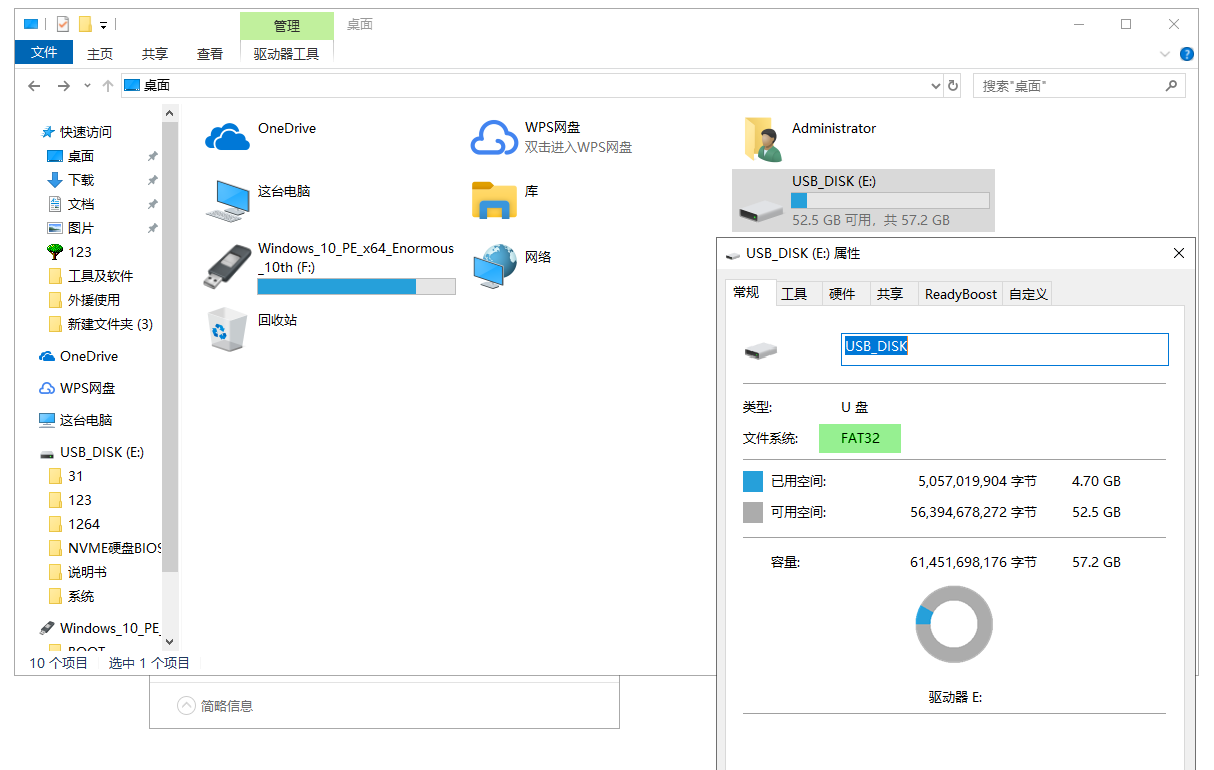Expand the address bar history dropdown
The image size is (1214, 770).
pos(936,86)
